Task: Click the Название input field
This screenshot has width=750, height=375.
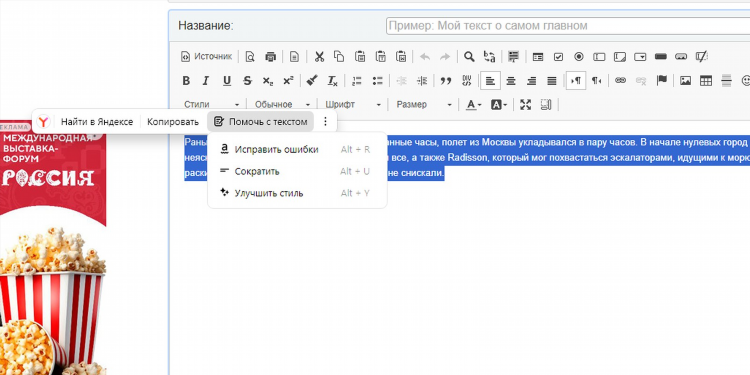Action: (568, 26)
